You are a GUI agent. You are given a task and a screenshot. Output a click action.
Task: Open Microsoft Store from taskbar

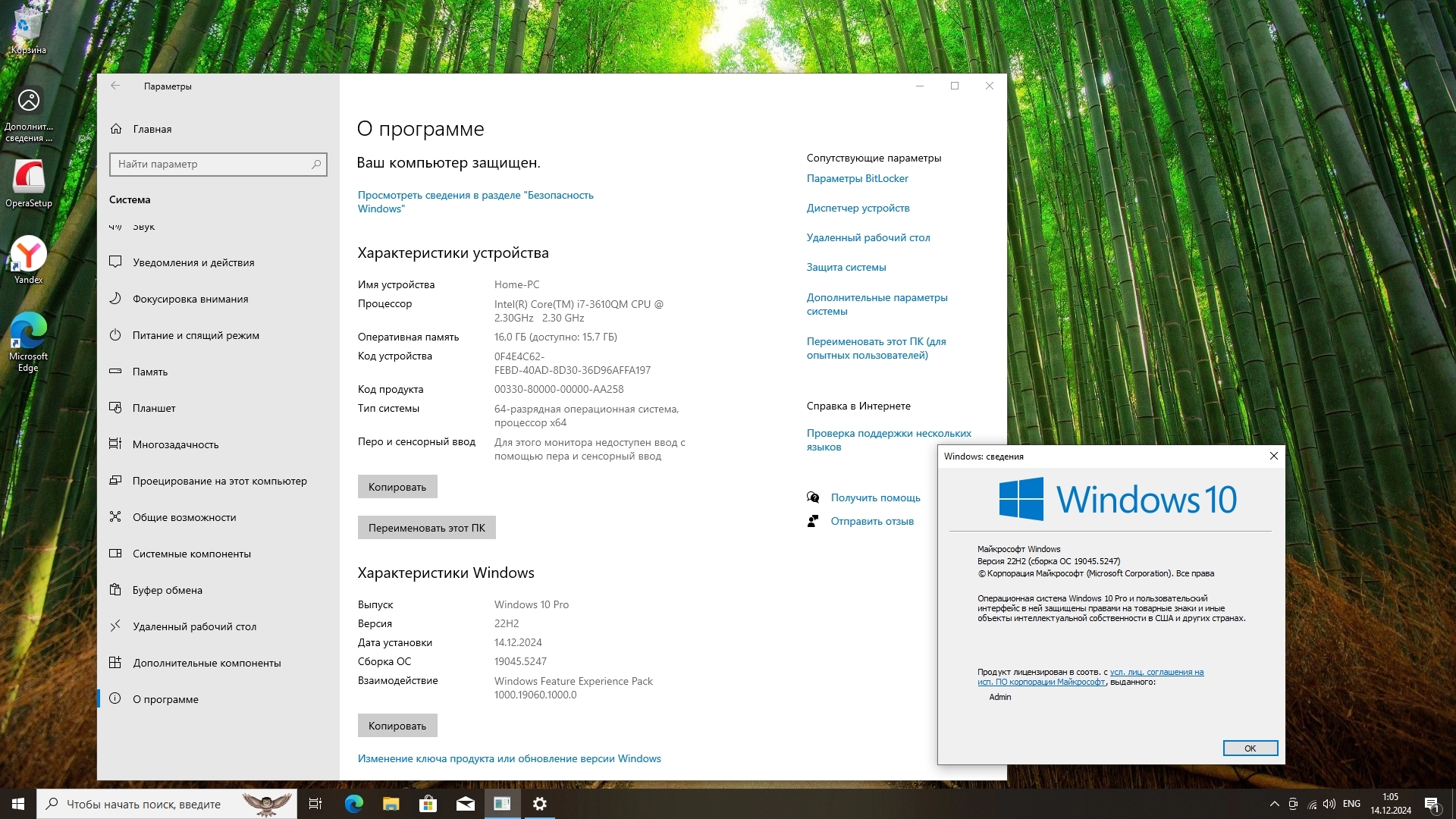pyautogui.click(x=428, y=804)
